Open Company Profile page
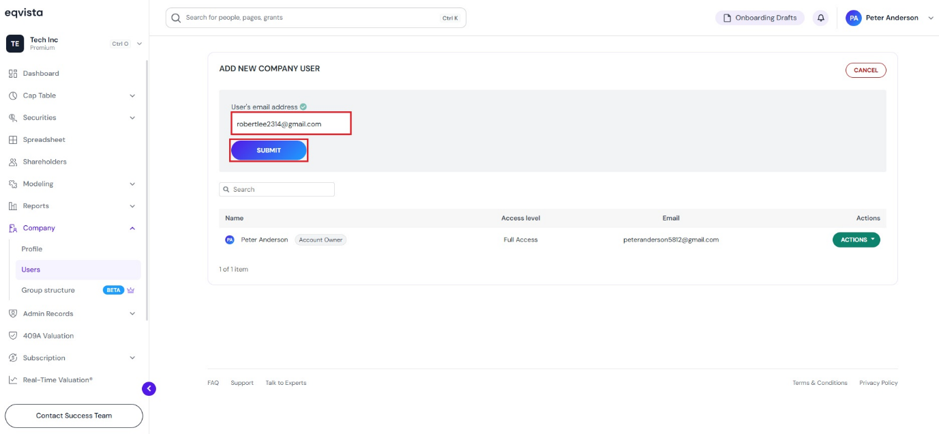Viewport: 939px width, 434px height. 32,249
